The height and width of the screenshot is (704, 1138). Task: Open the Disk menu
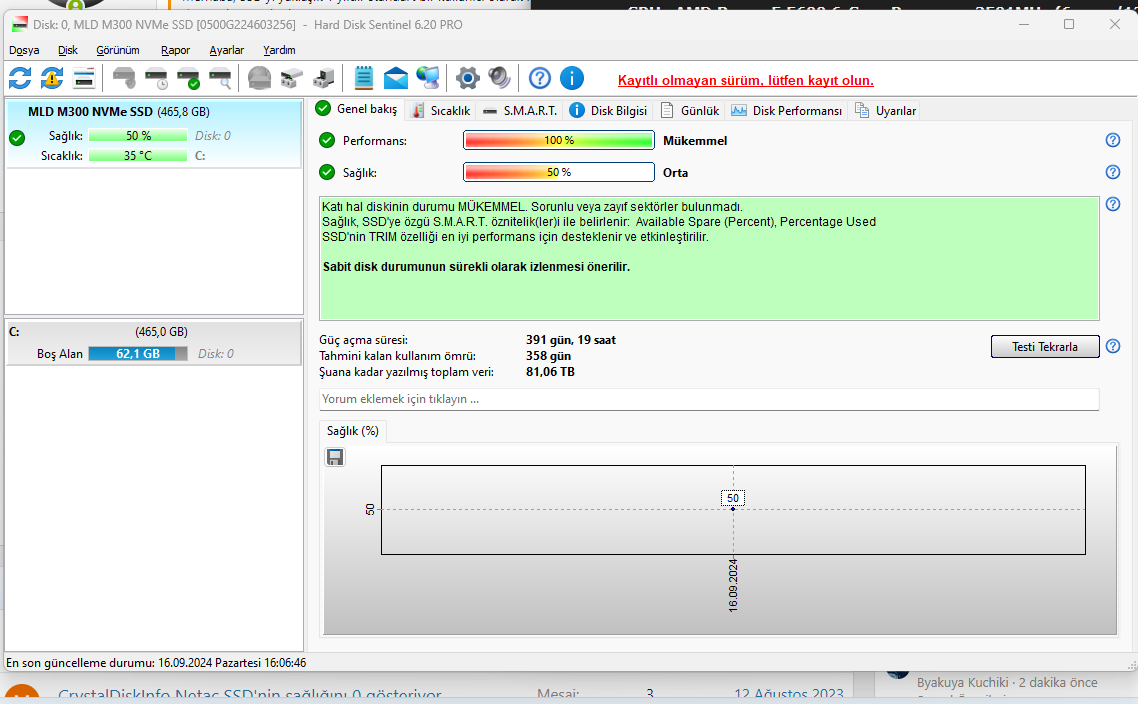click(x=67, y=50)
